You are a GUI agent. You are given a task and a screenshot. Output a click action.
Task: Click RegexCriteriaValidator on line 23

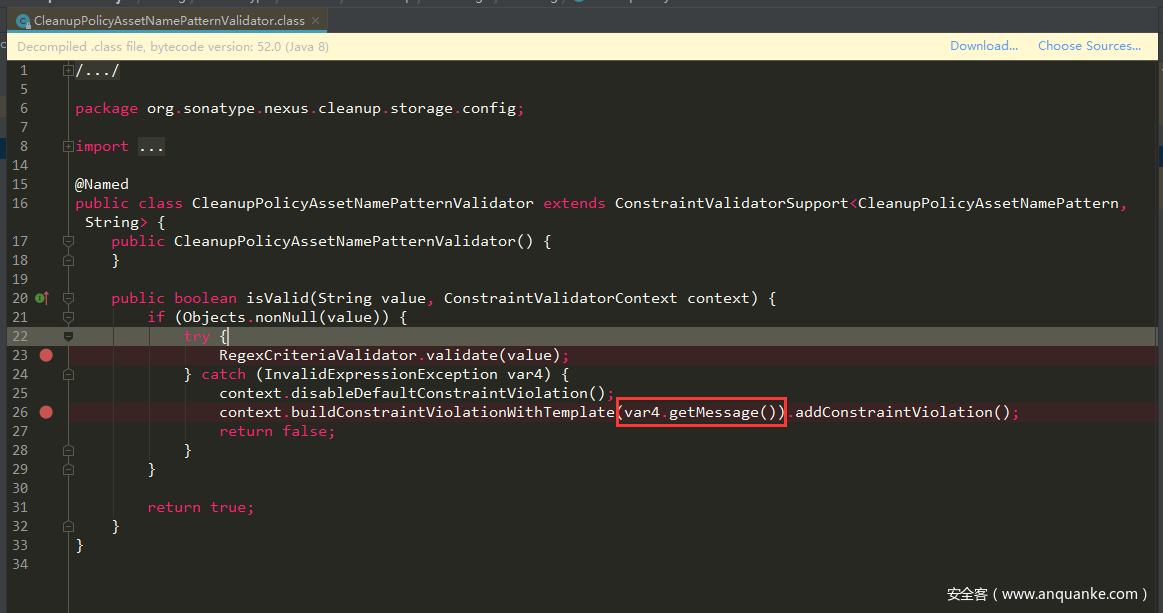tap(317, 355)
